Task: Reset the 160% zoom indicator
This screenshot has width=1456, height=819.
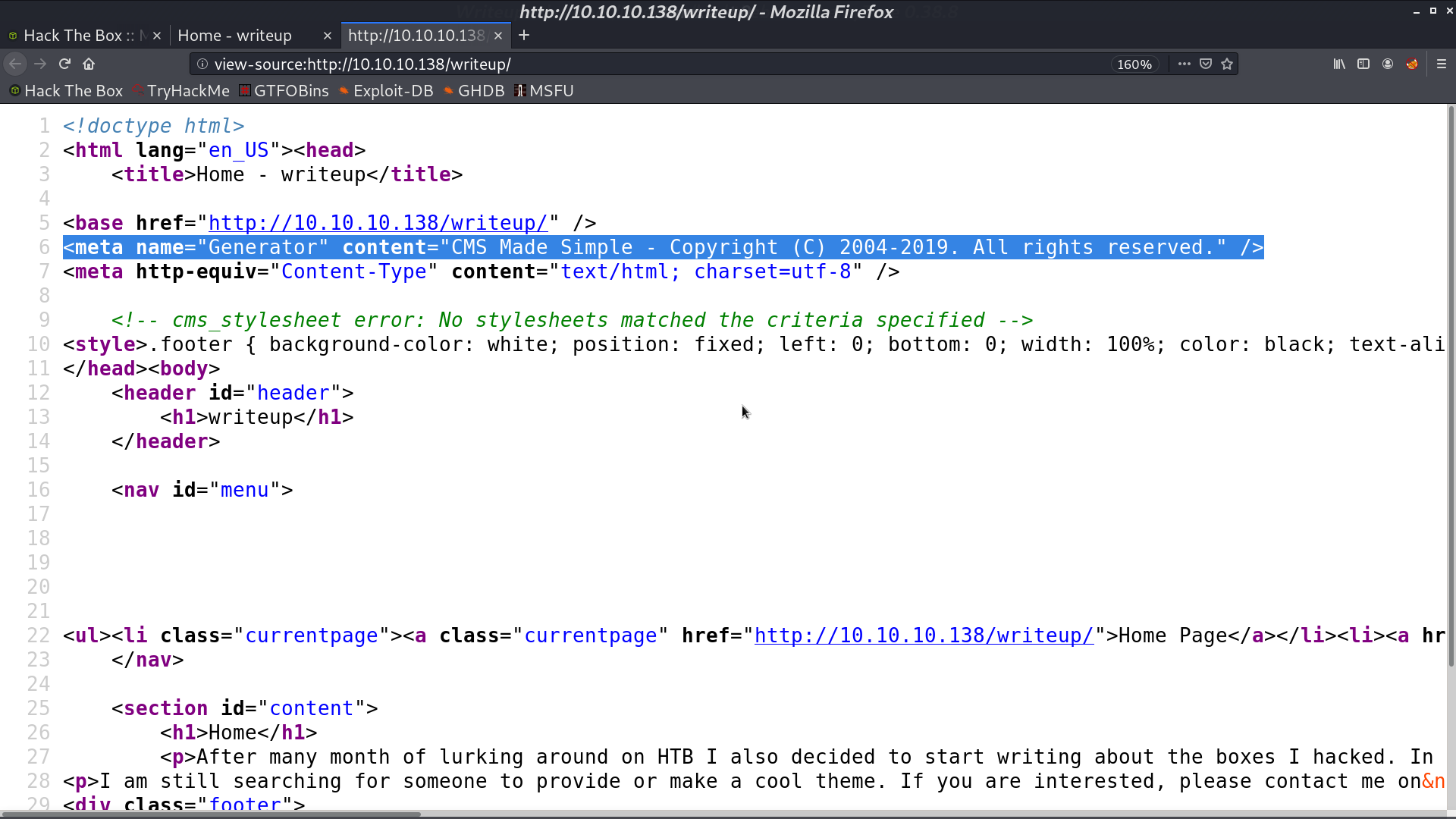Action: [1134, 64]
